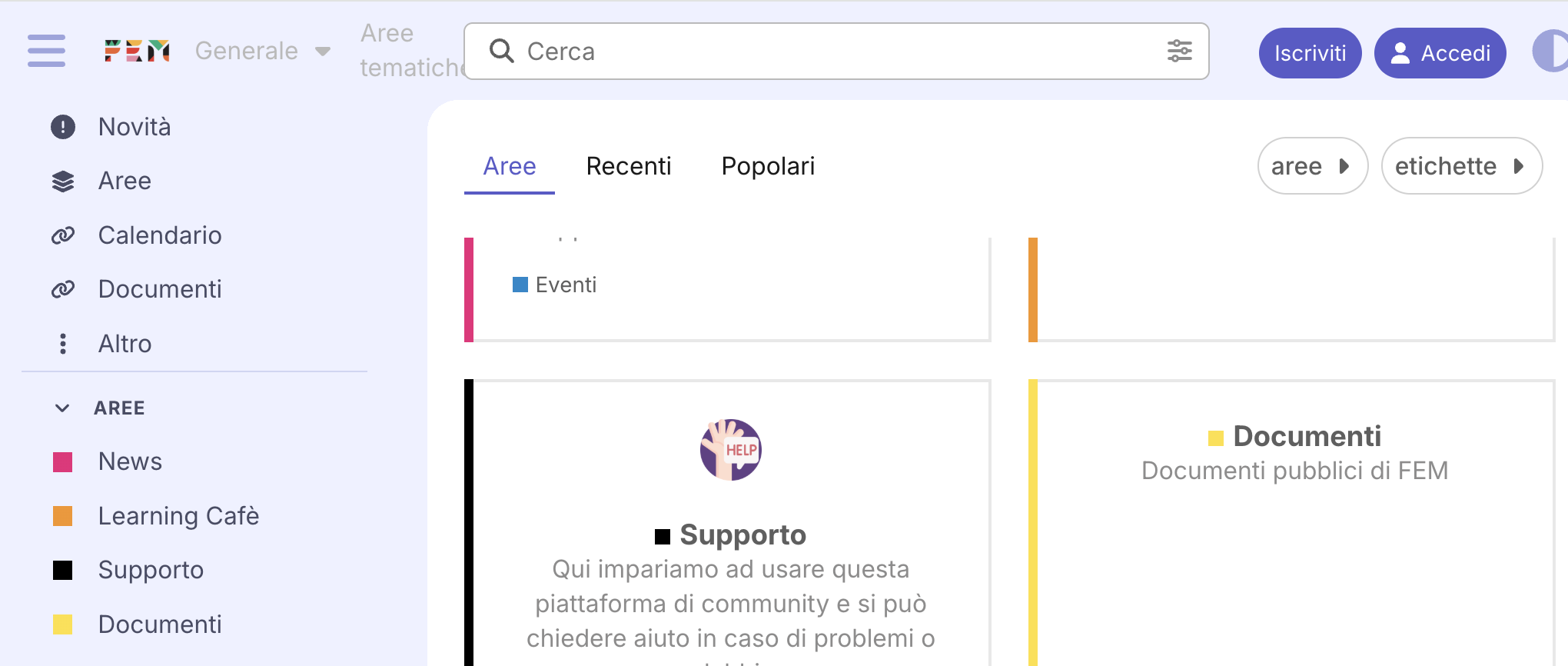This screenshot has height=666, width=1568.
Task: Toggle the dark/light theme switch
Action: click(x=1551, y=52)
